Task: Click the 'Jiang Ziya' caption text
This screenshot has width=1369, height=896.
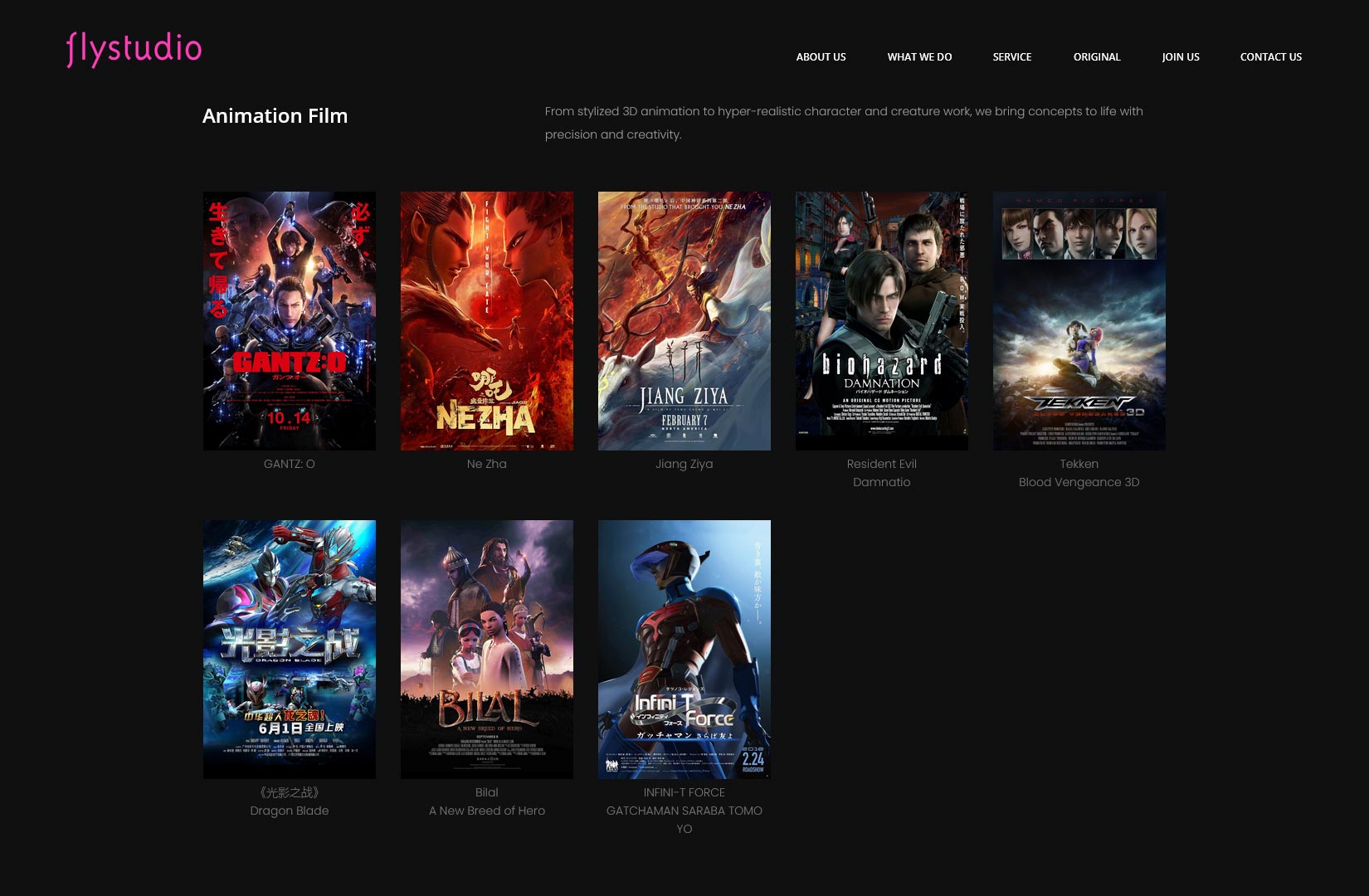Action: (x=684, y=464)
